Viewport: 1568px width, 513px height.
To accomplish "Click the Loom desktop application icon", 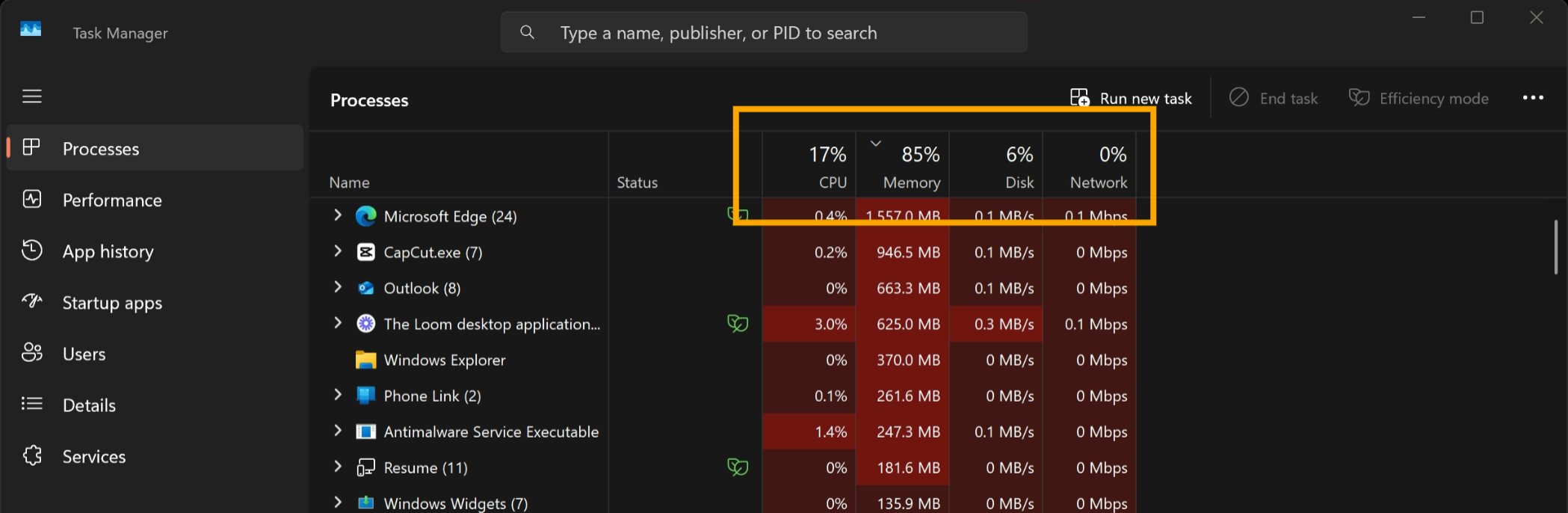I will click(365, 324).
